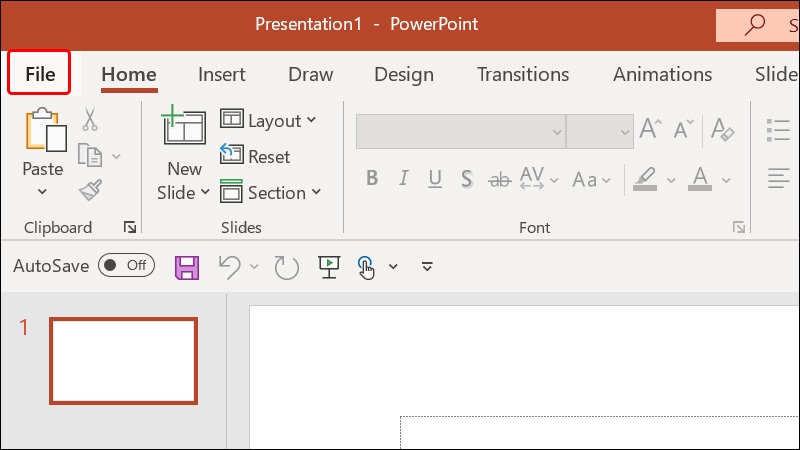800x450 pixels.
Task: Open font color dropdown arrow
Action: click(x=726, y=180)
